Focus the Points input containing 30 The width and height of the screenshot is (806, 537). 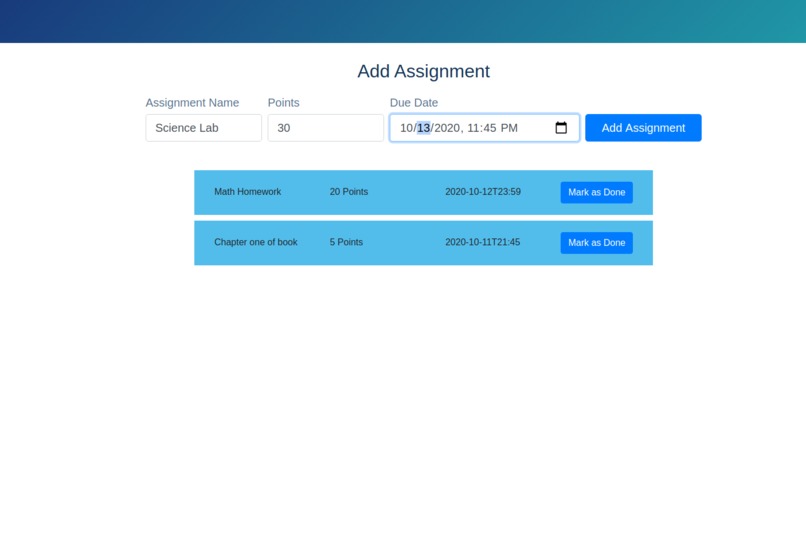pyautogui.click(x=325, y=127)
